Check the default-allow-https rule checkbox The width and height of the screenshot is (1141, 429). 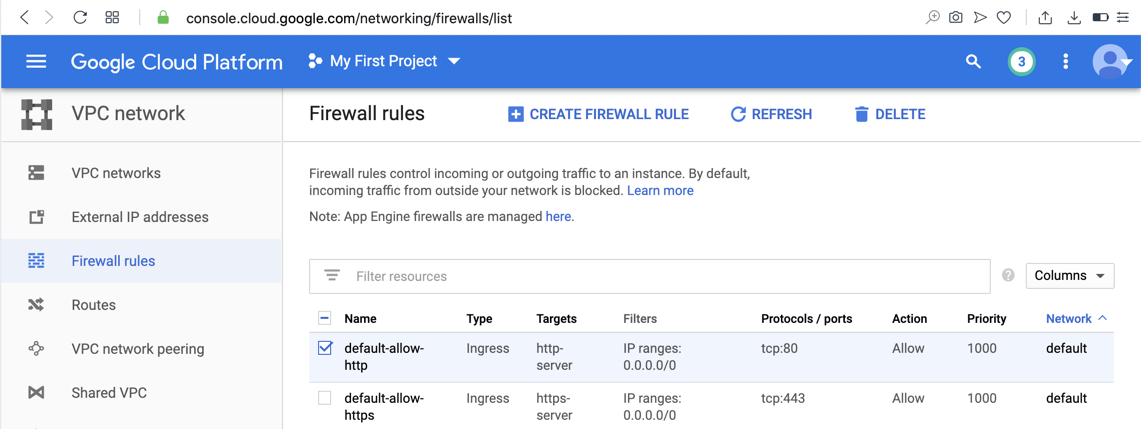pos(325,398)
